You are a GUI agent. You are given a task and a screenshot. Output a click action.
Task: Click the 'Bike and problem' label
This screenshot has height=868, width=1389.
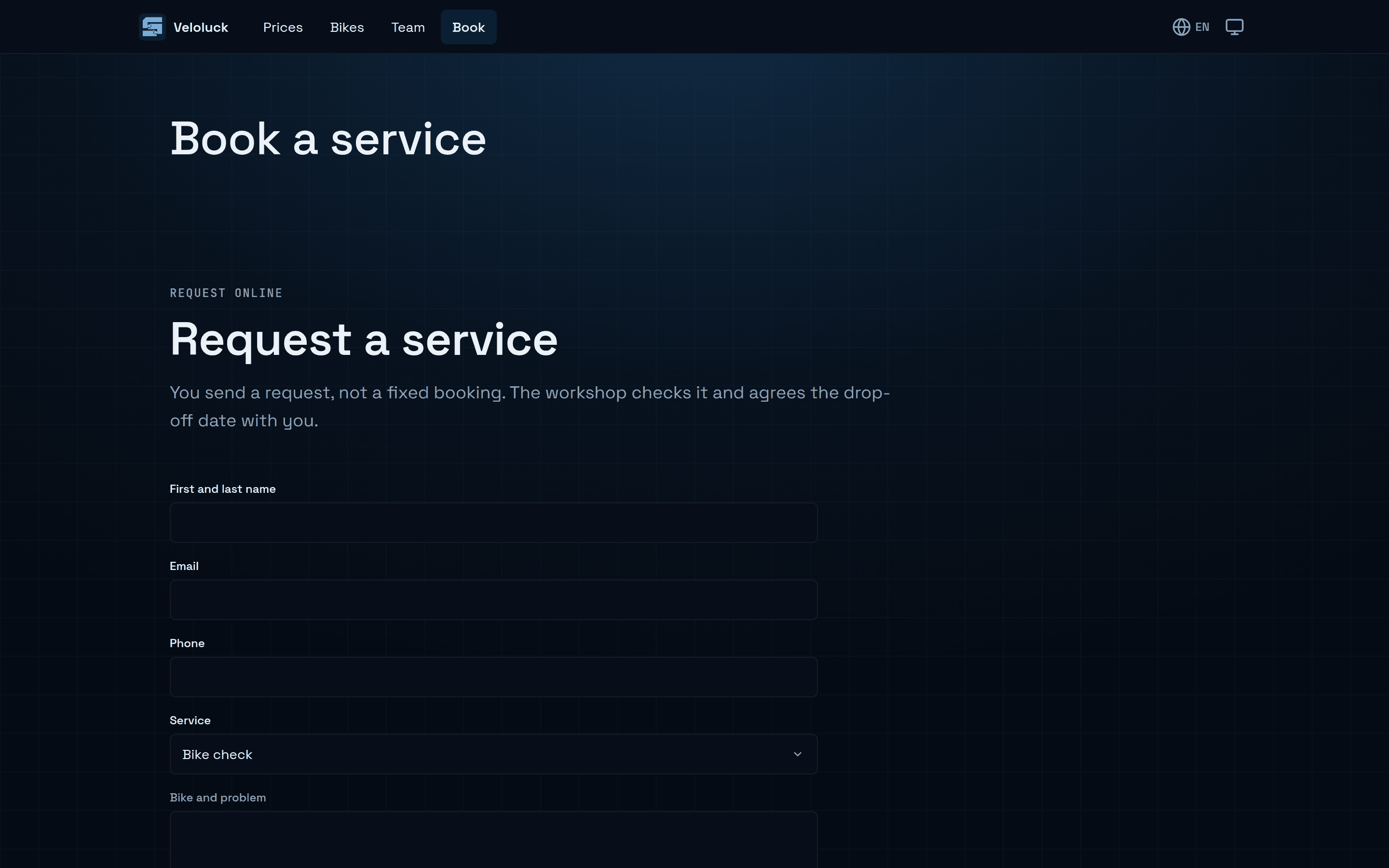click(218, 798)
